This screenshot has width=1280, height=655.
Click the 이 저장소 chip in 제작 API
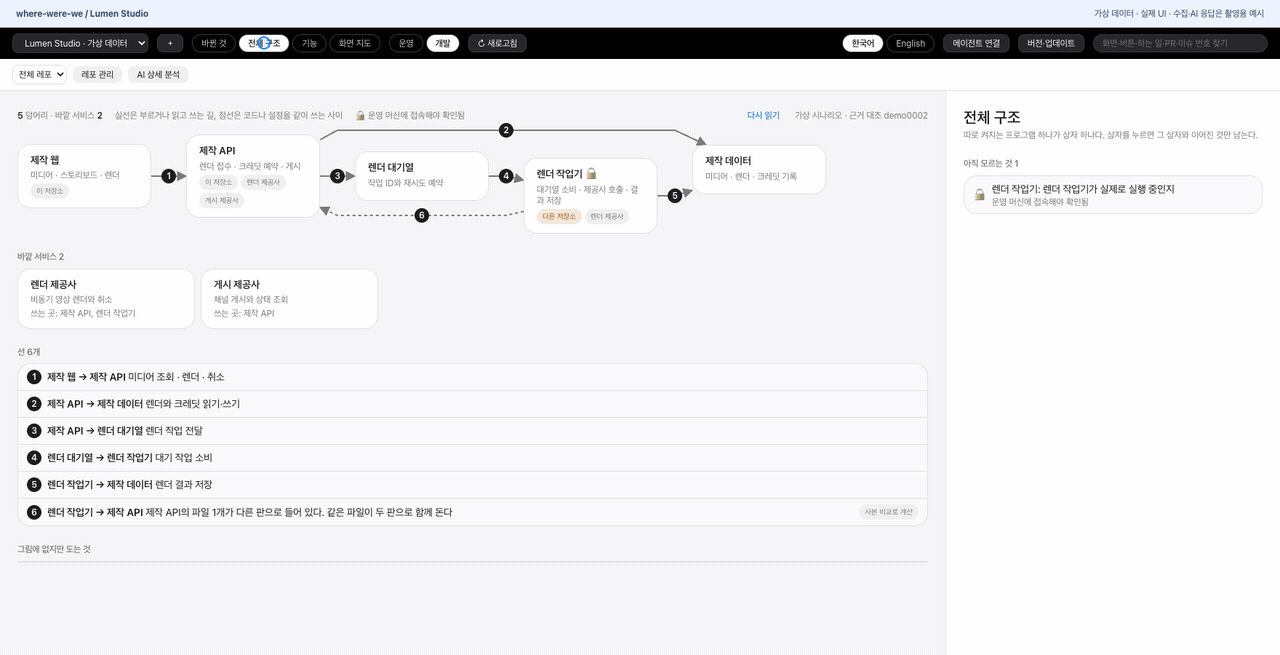click(x=218, y=182)
